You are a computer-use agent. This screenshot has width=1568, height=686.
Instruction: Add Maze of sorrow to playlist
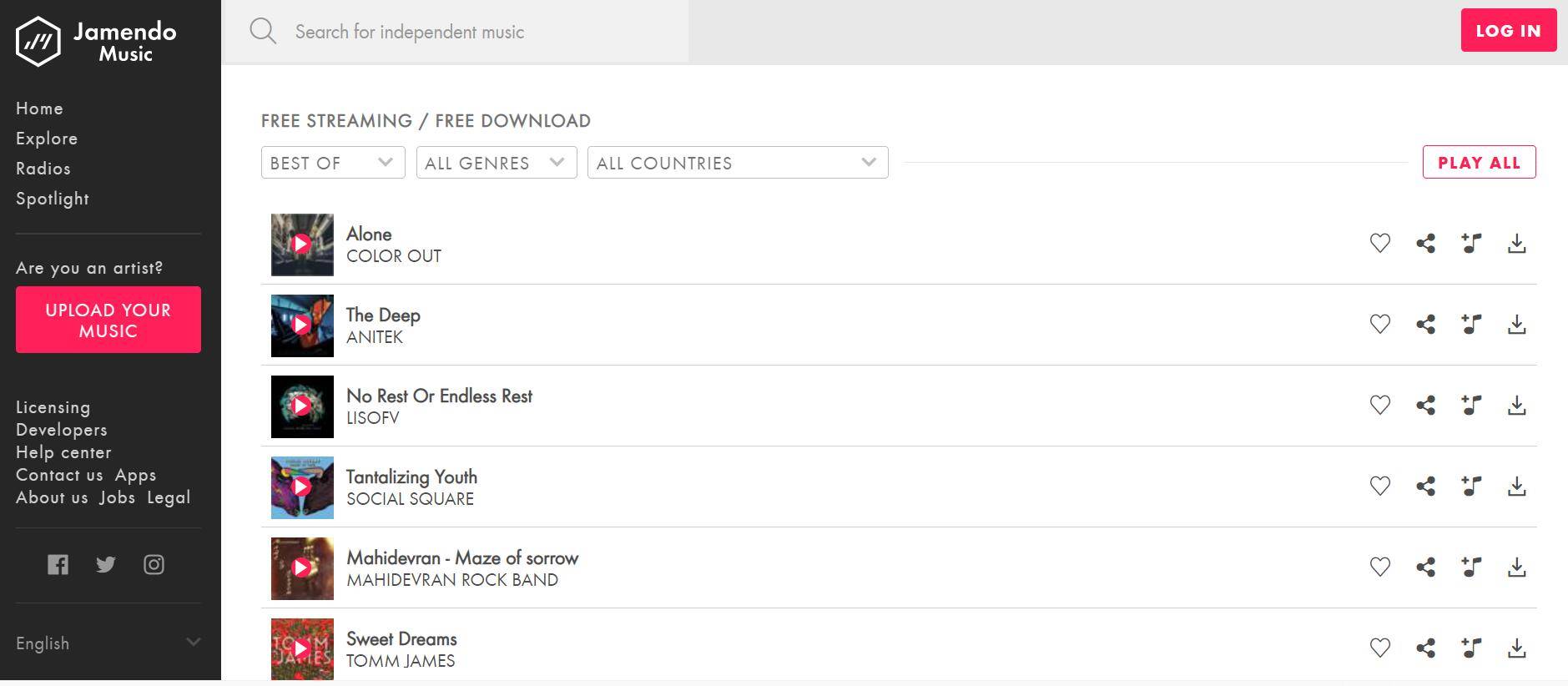tap(1471, 567)
